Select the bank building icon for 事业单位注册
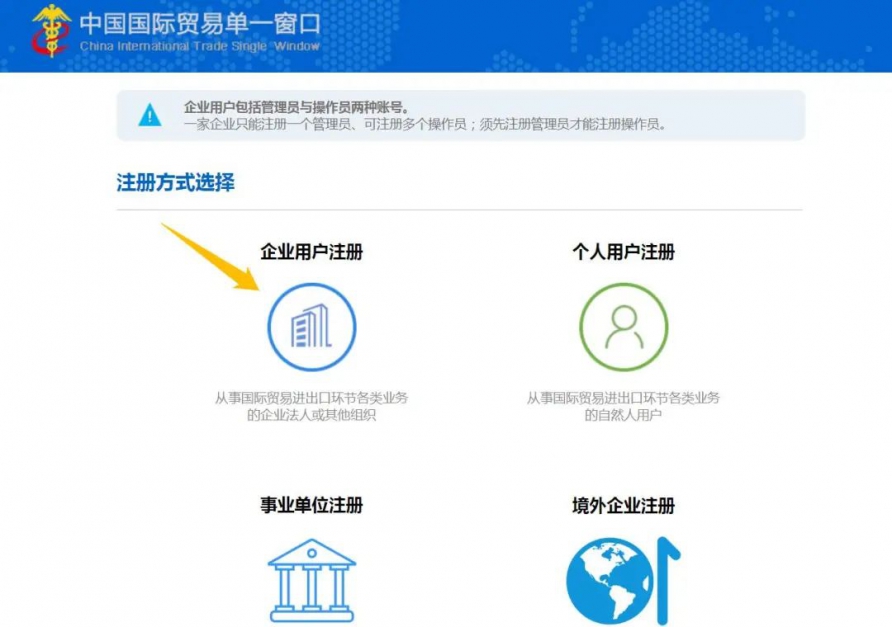 coord(312,580)
